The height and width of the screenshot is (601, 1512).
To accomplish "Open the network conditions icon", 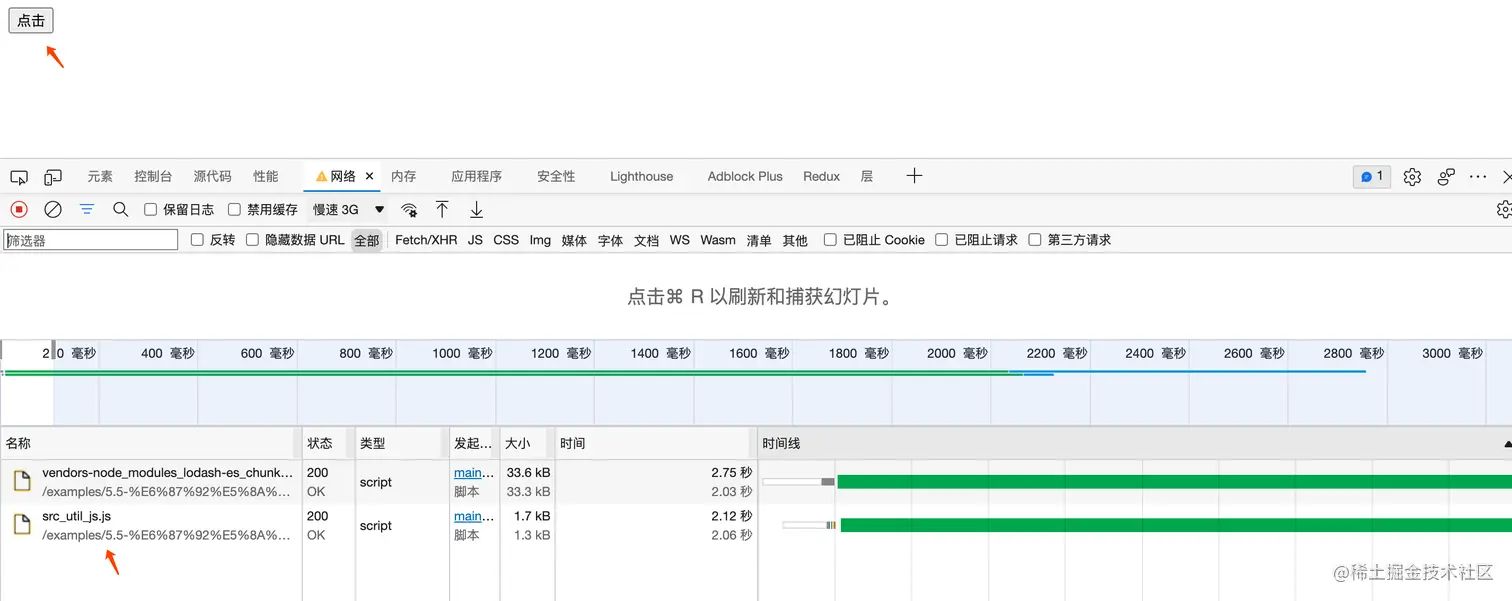I will 409,209.
